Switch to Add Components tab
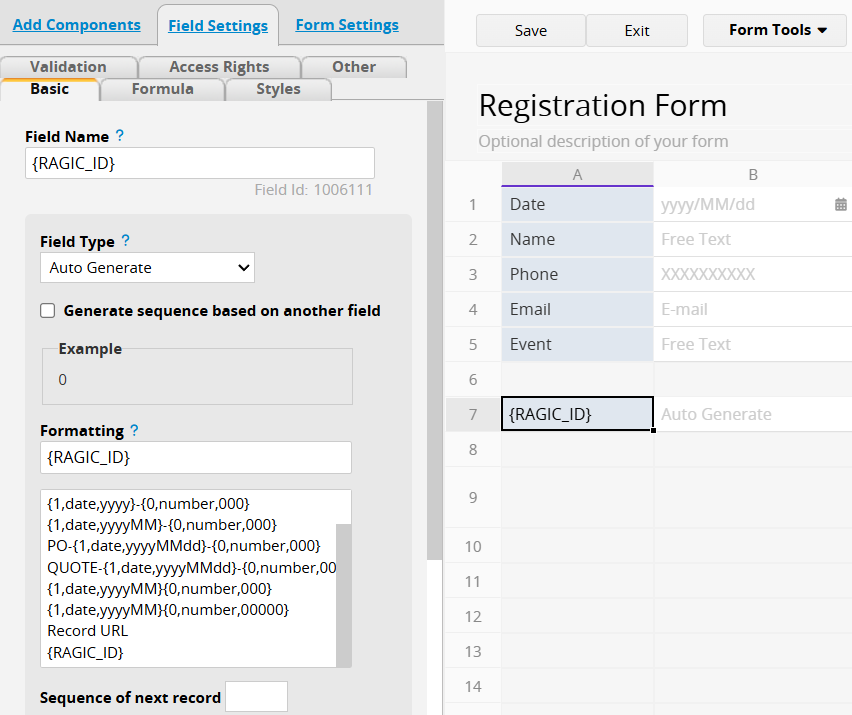 click(x=77, y=25)
